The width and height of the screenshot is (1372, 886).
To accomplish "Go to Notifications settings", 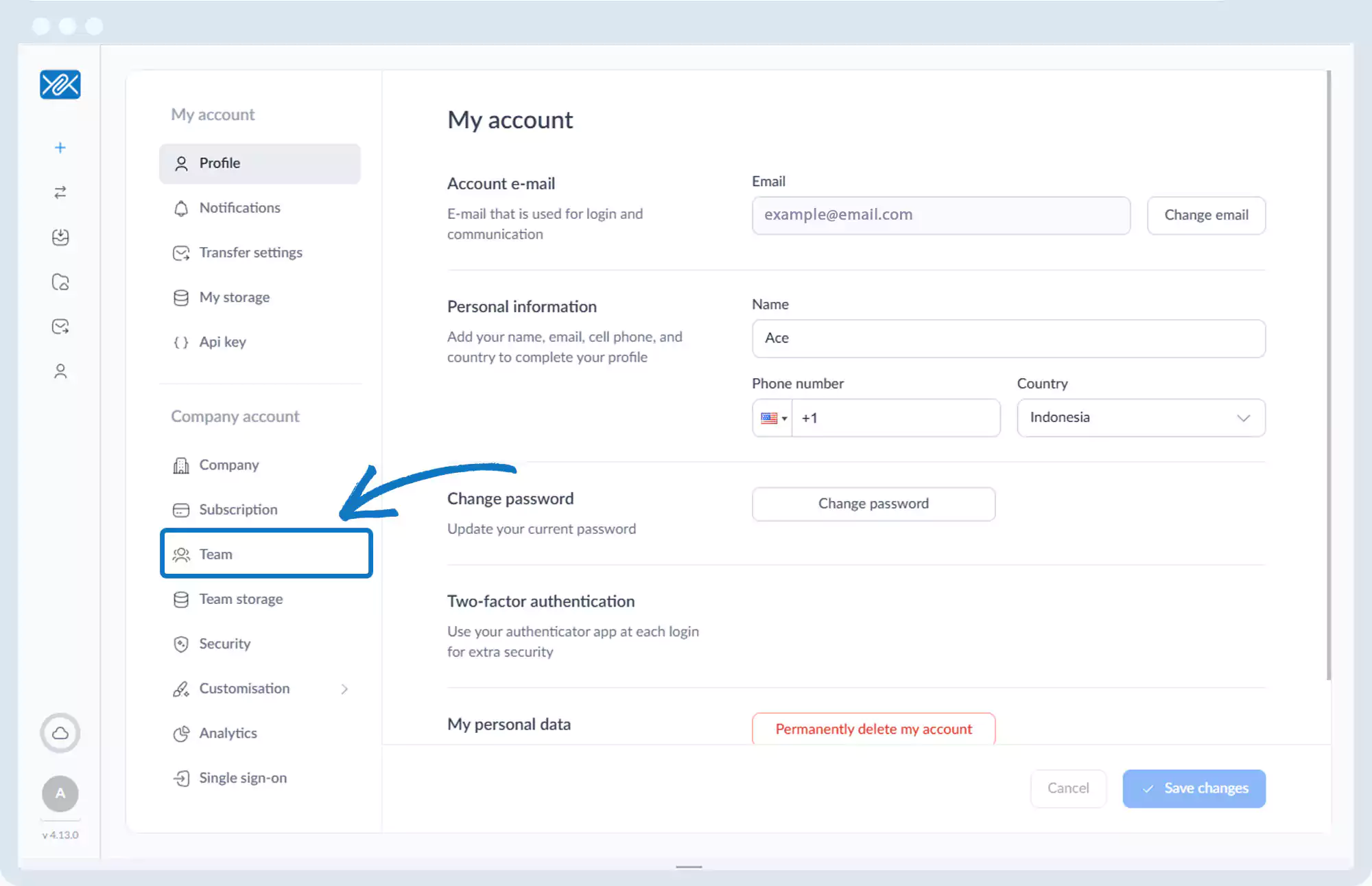I will [239, 208].
